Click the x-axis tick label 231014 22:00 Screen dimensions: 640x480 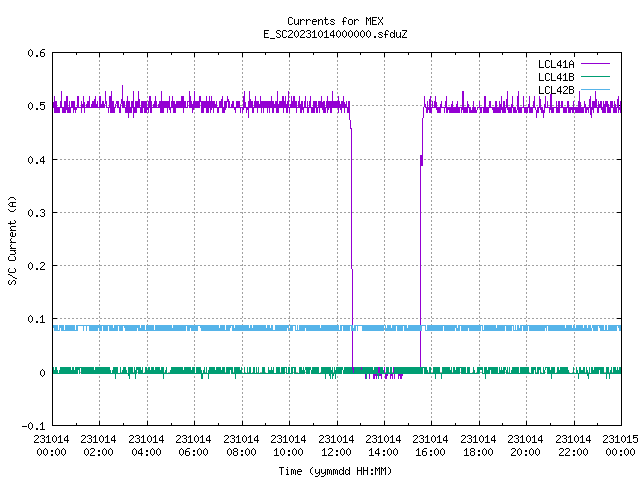(573, 446)
